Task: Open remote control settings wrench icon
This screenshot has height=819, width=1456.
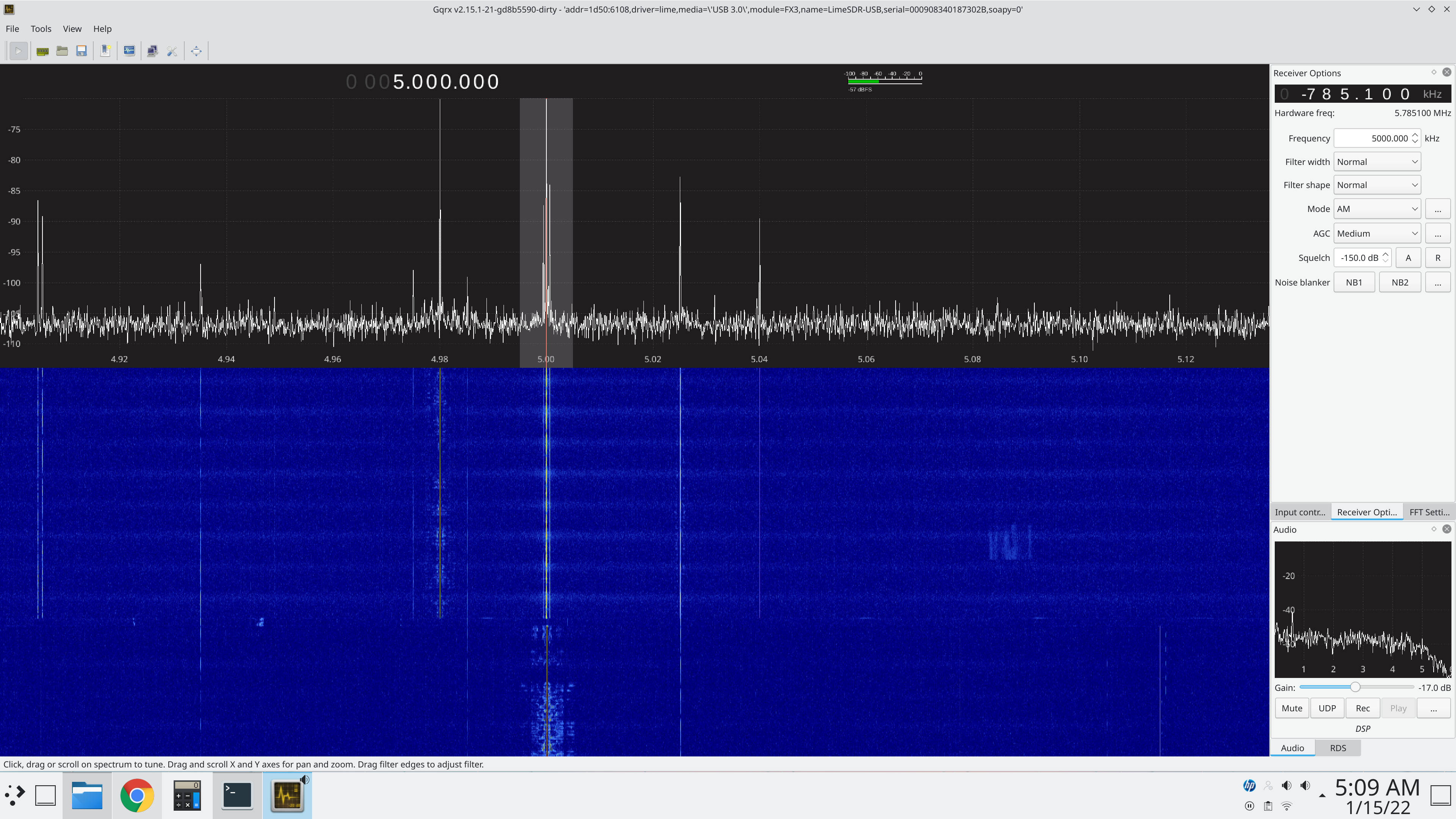Action: (x=173, y=51)
